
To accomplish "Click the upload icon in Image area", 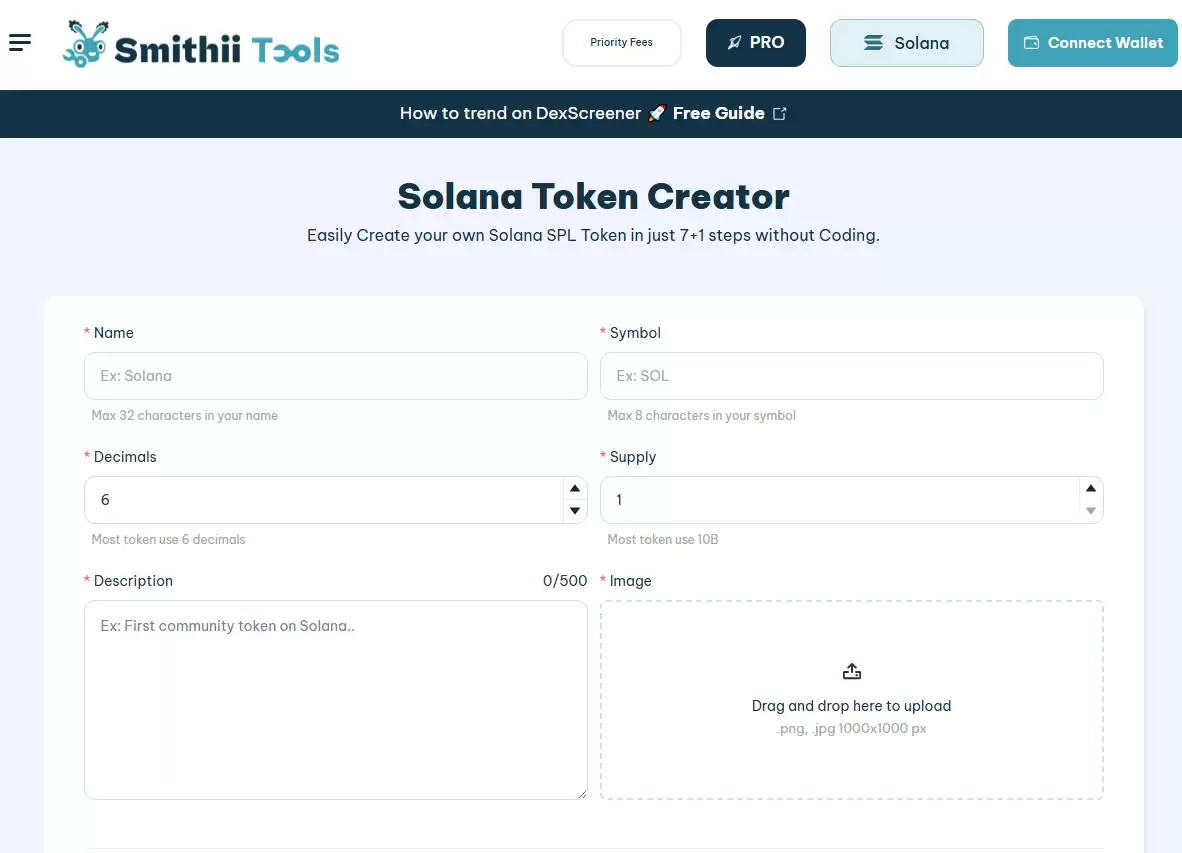I will [x=852, y=671].
